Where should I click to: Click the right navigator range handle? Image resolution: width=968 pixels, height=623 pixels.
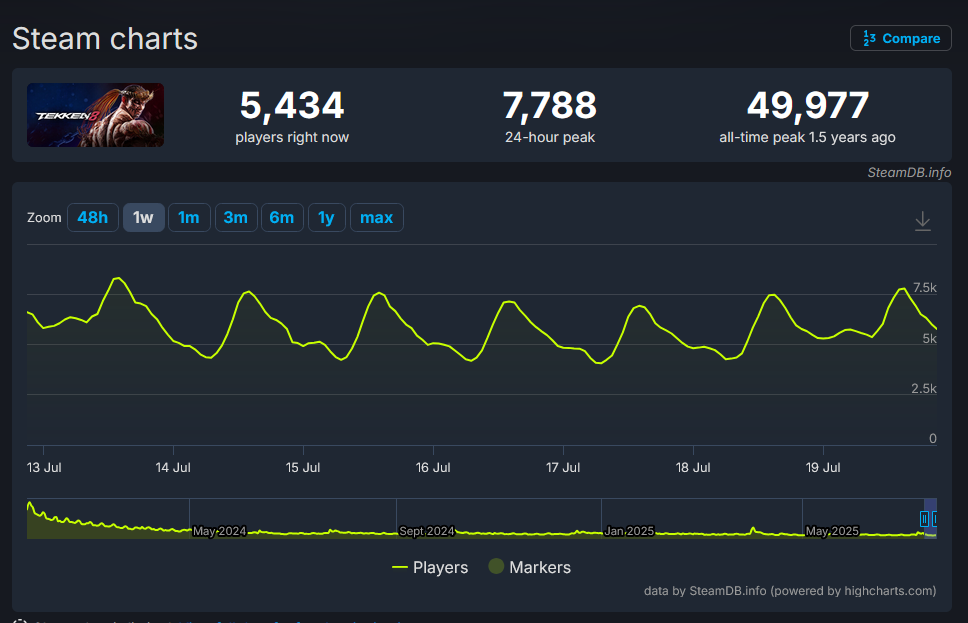pyautogui.click(x=935, y=519)
